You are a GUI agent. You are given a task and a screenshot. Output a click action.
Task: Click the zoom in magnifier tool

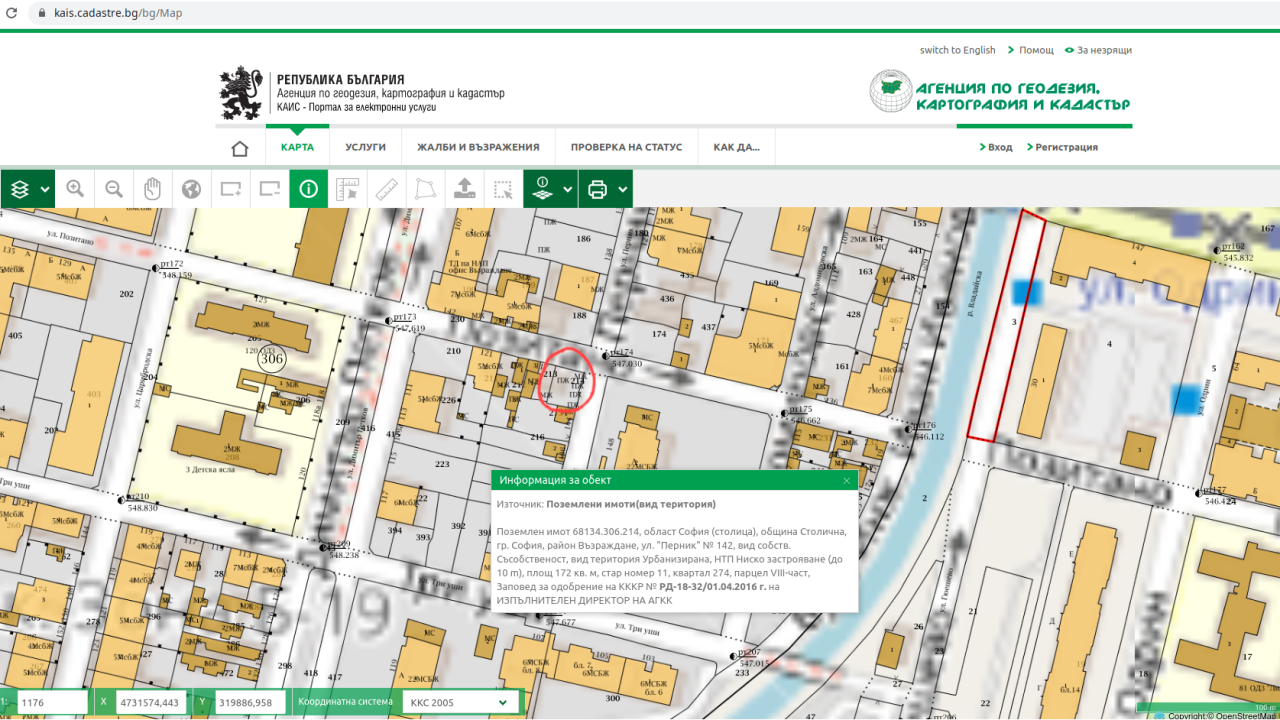tap(75, 189)
